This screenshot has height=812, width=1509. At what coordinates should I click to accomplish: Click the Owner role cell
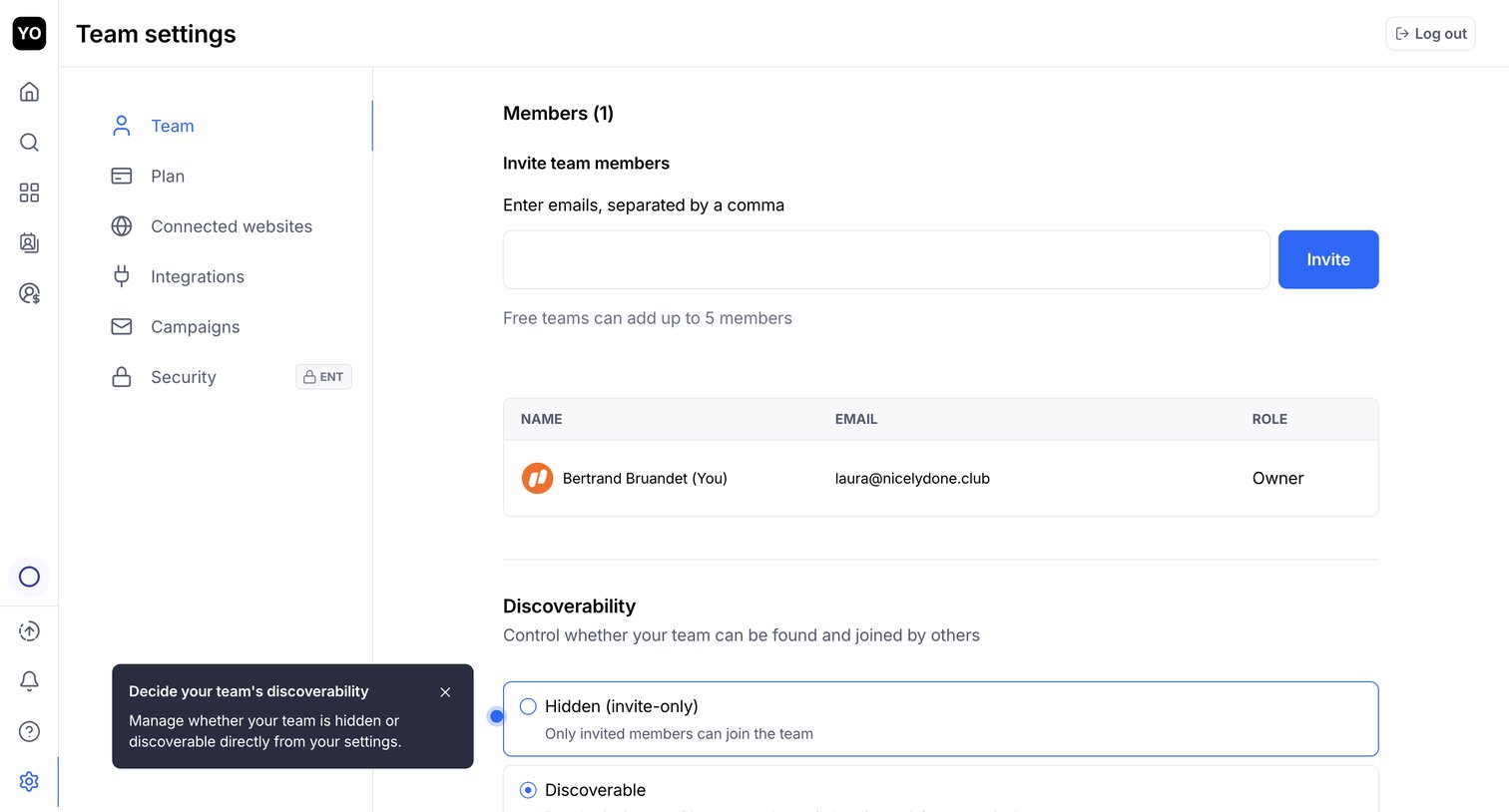(1277, 479)
